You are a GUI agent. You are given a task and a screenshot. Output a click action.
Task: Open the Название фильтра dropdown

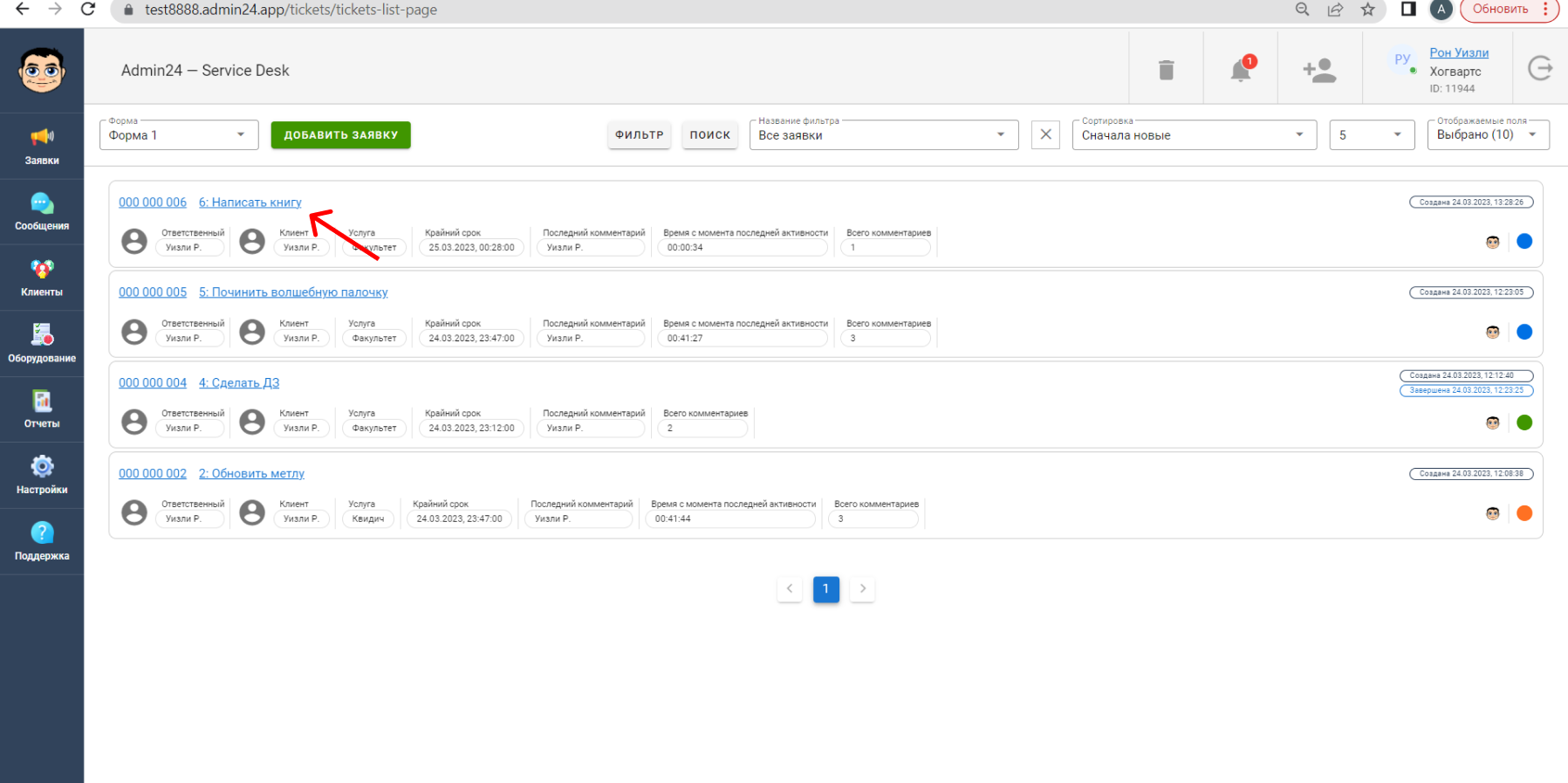tap(884, 134)
